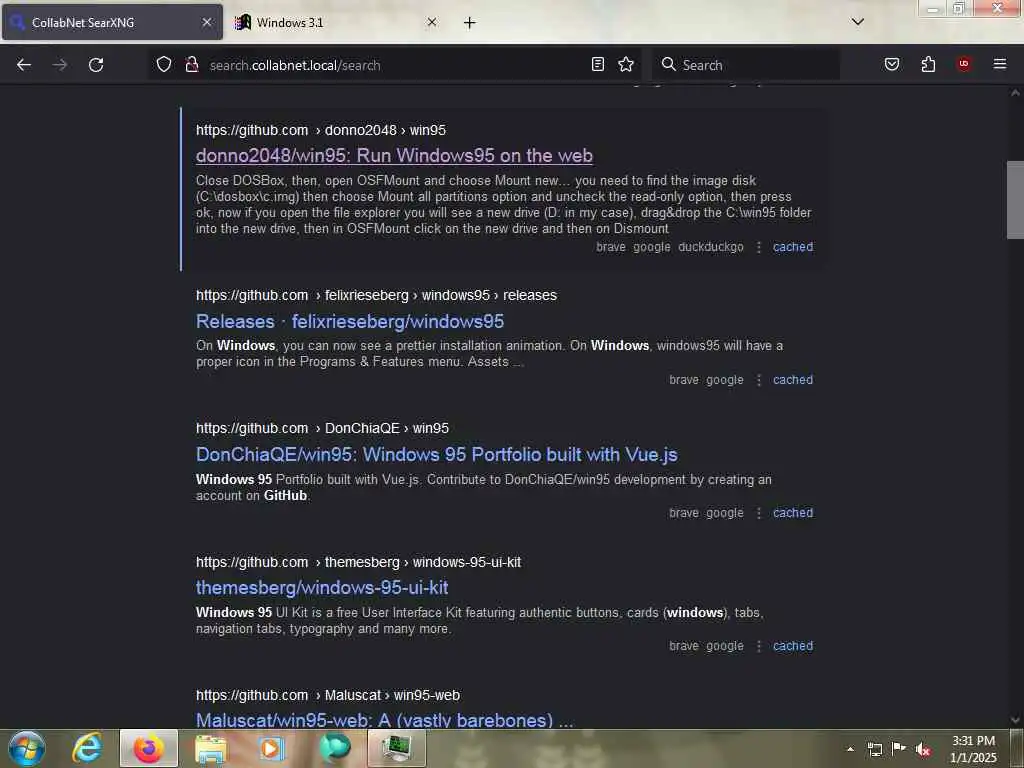Viewport: 1024px width, 768px height.
Task: Open themesberg/windows-95-ui-kit link
Action: click(322, 587)
